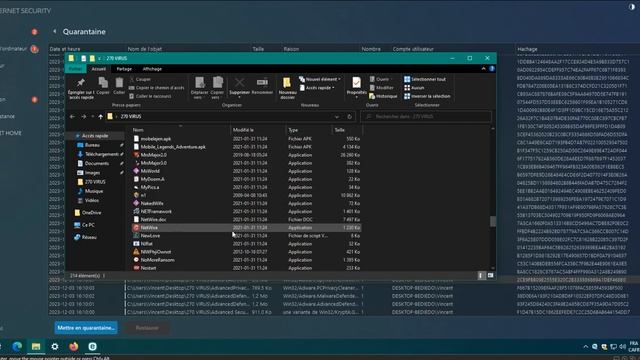
Task: Expand Nouvel élément dropdown
Action: click(340, 79)
